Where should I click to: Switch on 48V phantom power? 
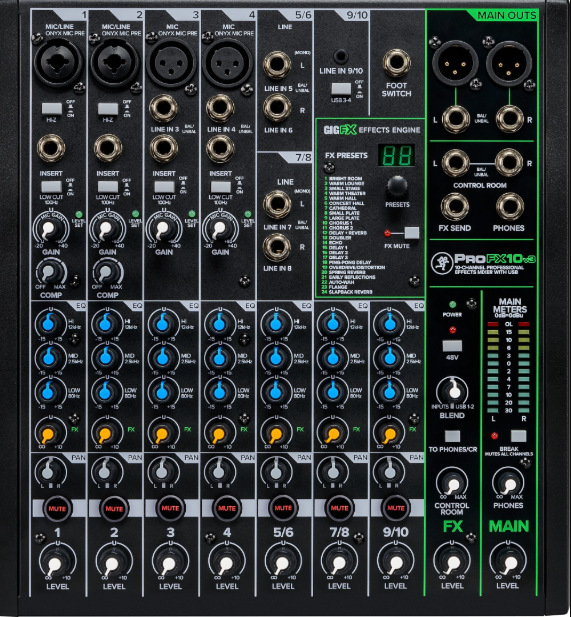coord(452,346)
